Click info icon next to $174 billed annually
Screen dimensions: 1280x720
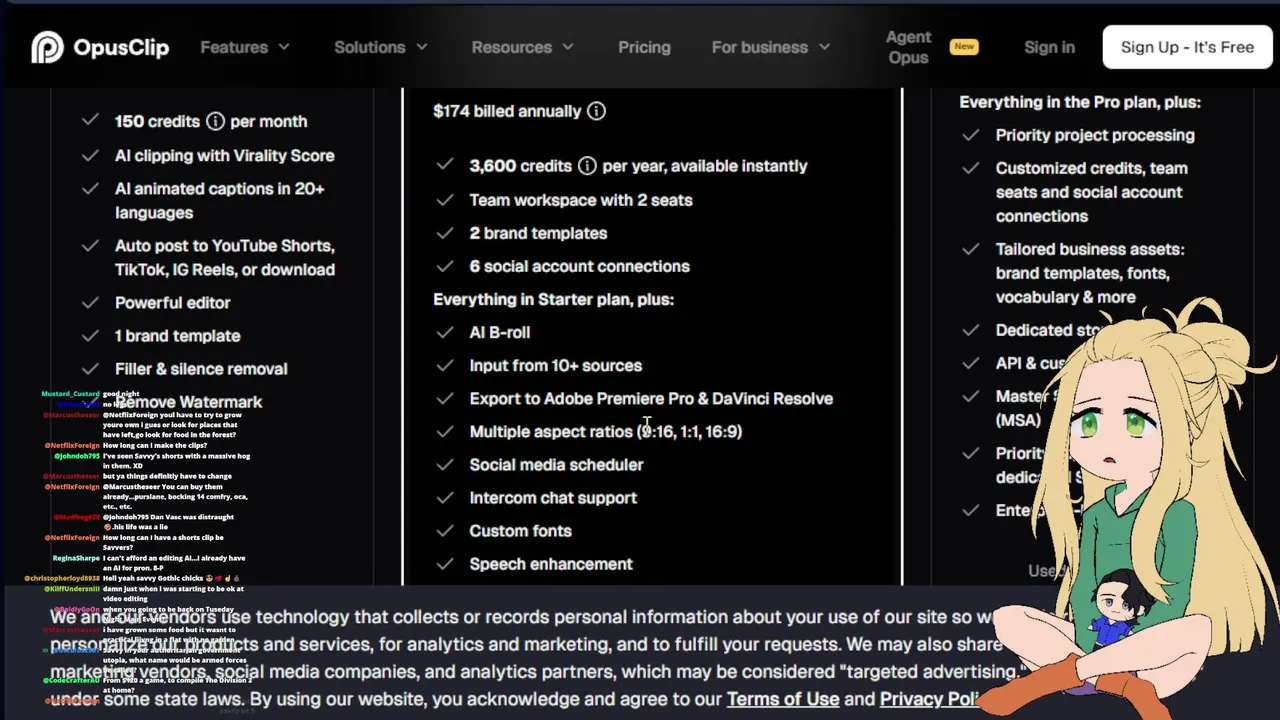click(x=596, y=111)
